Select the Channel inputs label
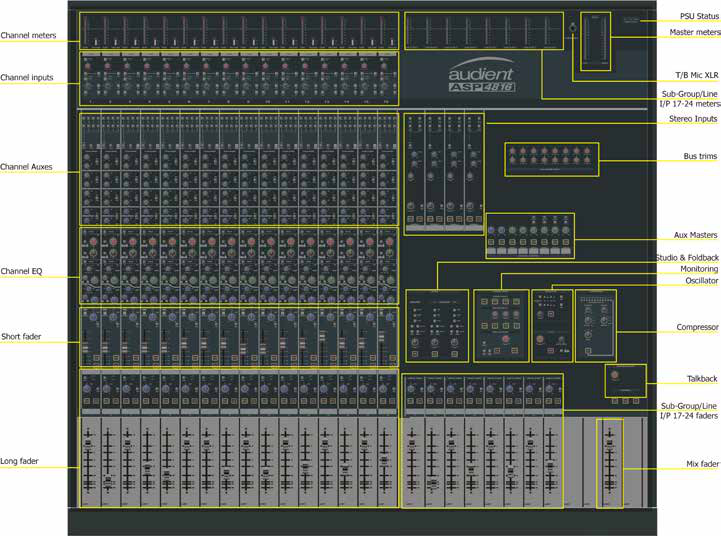The image size is (721, 536). 27,77
